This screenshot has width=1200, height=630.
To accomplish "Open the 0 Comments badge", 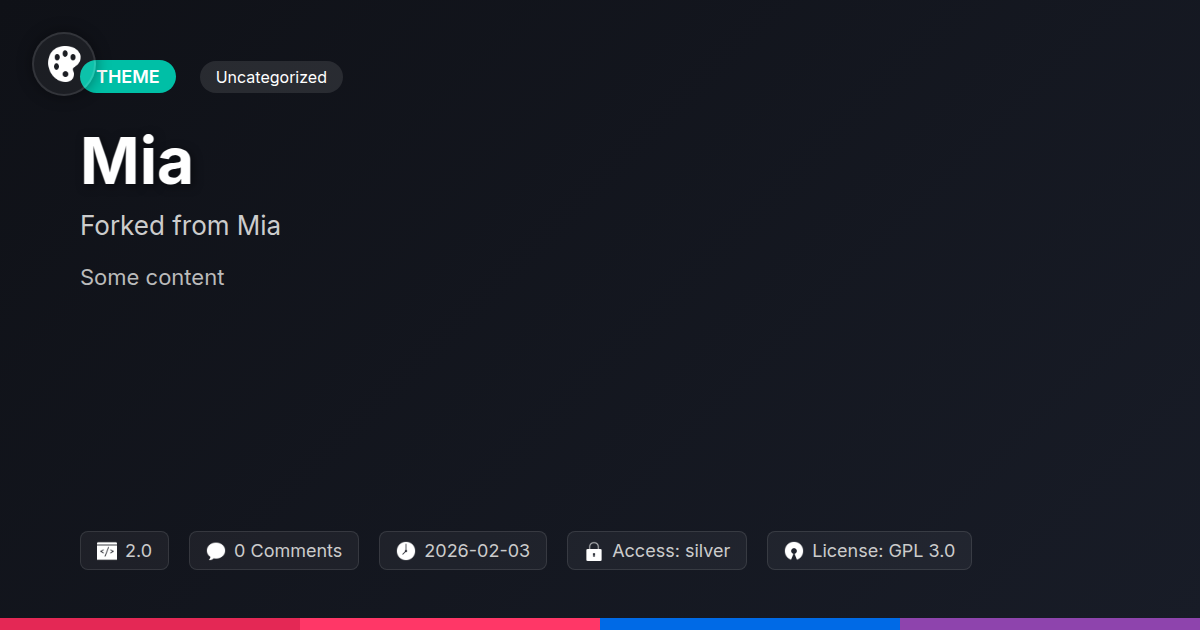I will (274, 551).
